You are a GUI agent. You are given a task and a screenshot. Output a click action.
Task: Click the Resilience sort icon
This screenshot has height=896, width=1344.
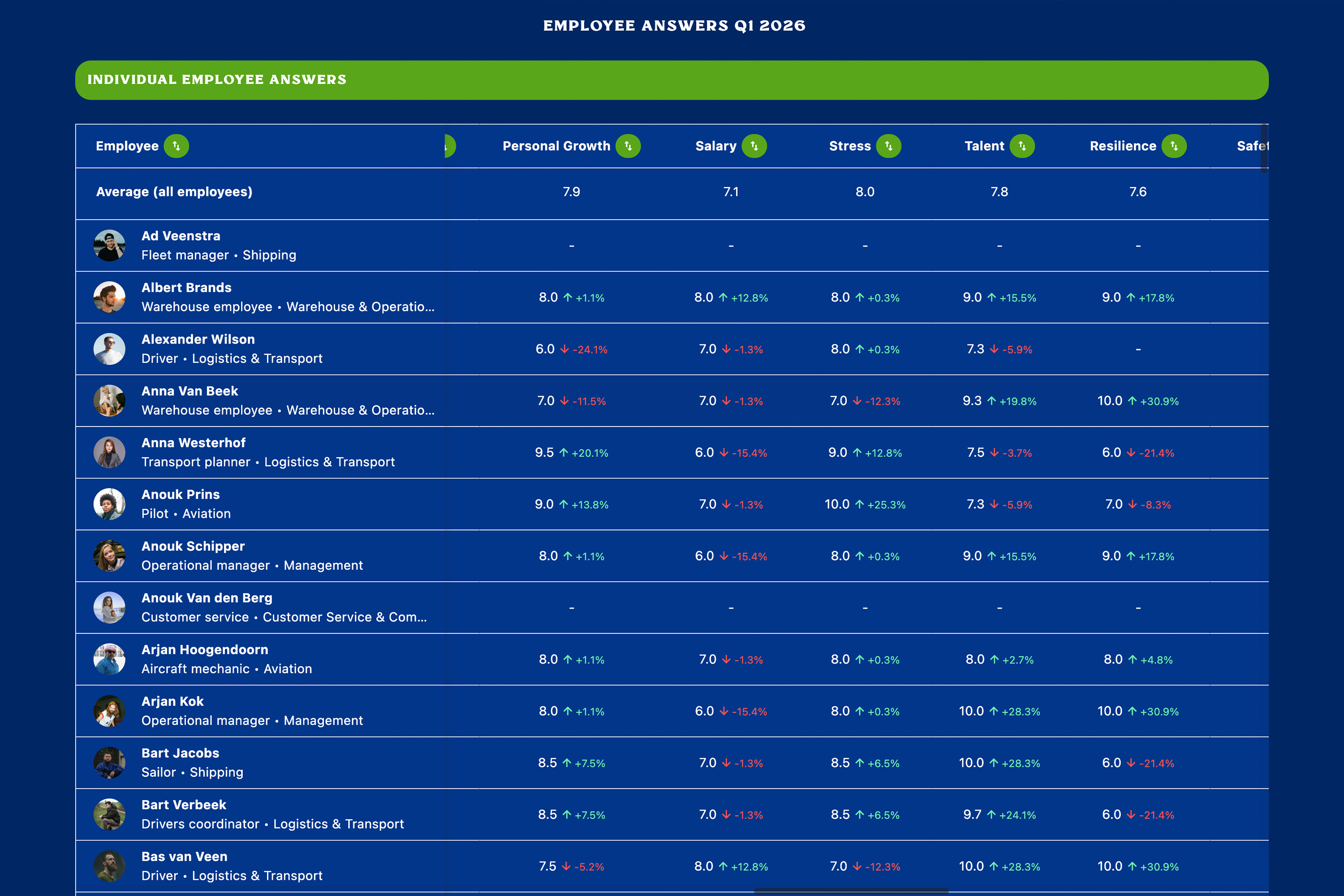pos(1174,146)
